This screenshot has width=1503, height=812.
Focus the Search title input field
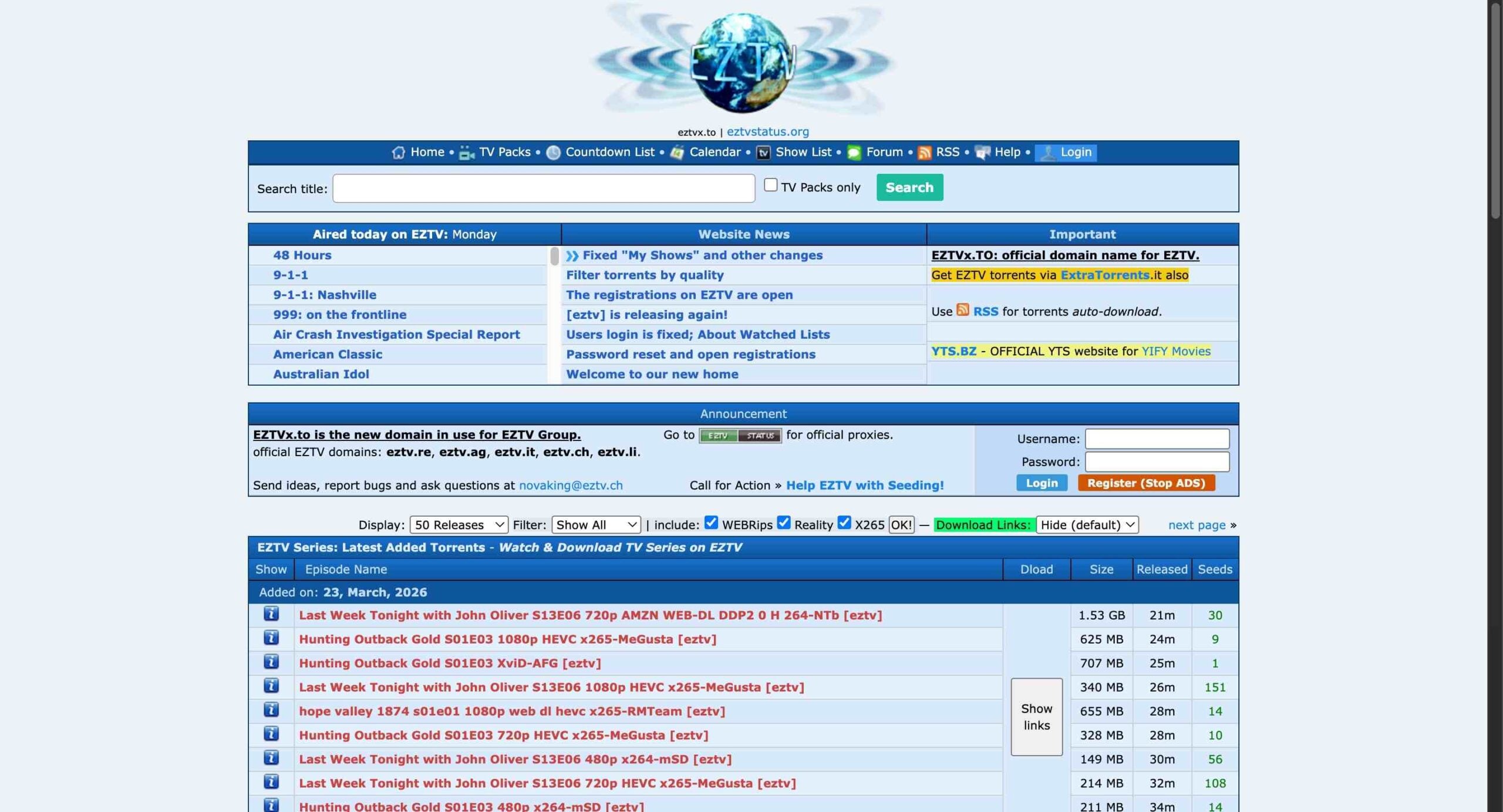(544, 188)
